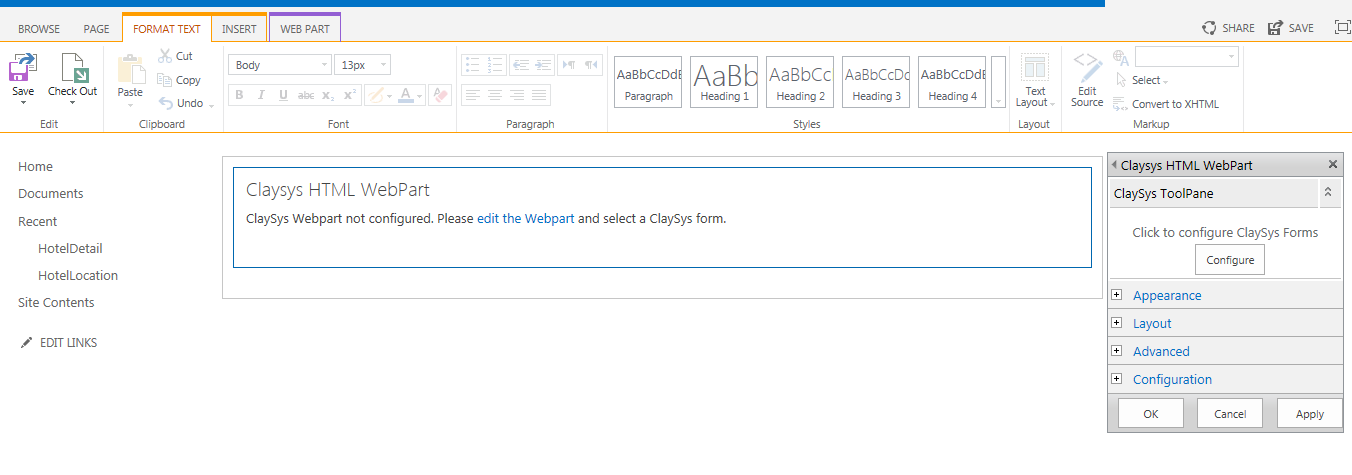1352x475 pixels.
Task: Switch to the WEB PART tab
Action: coord(305,29)
